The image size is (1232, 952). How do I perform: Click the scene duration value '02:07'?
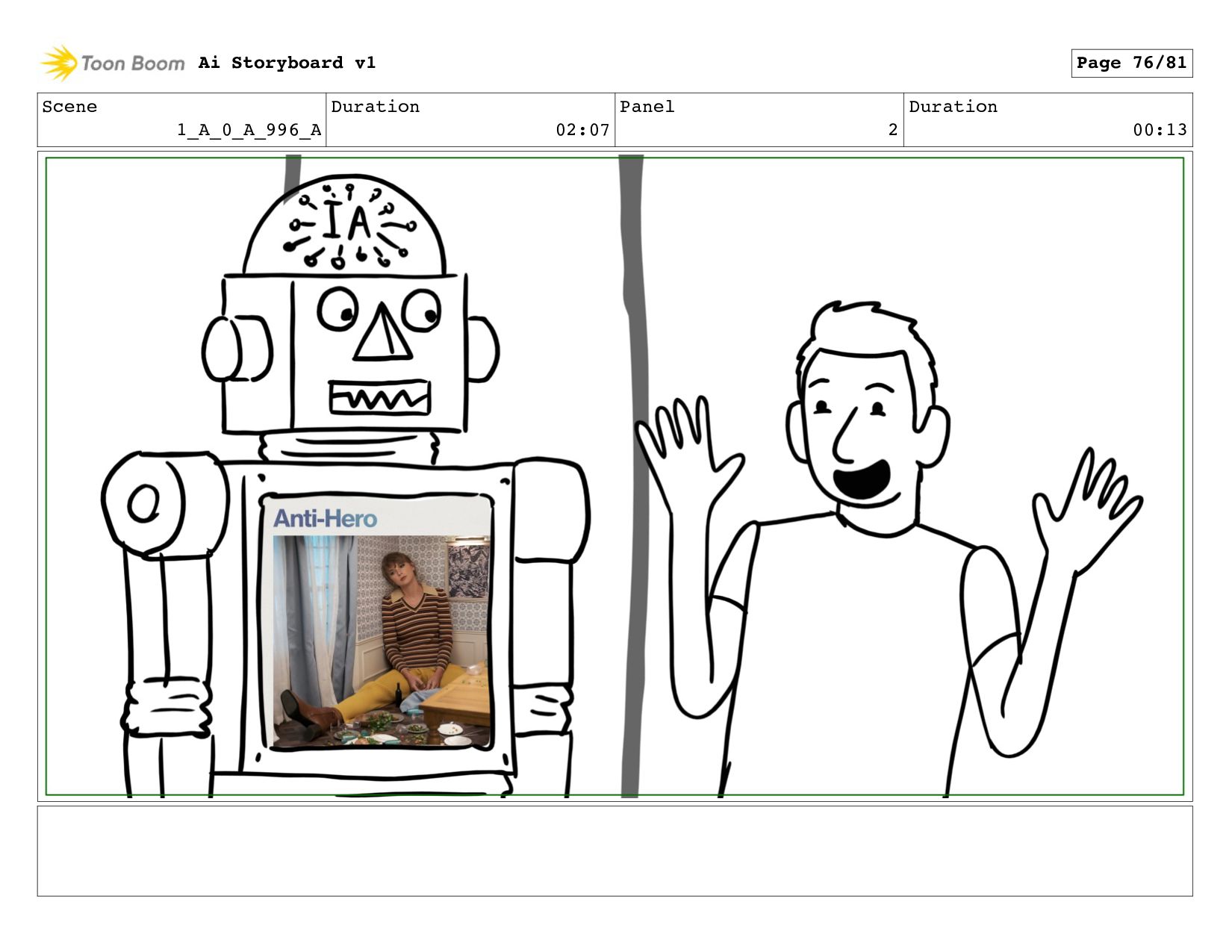(582, 130)
